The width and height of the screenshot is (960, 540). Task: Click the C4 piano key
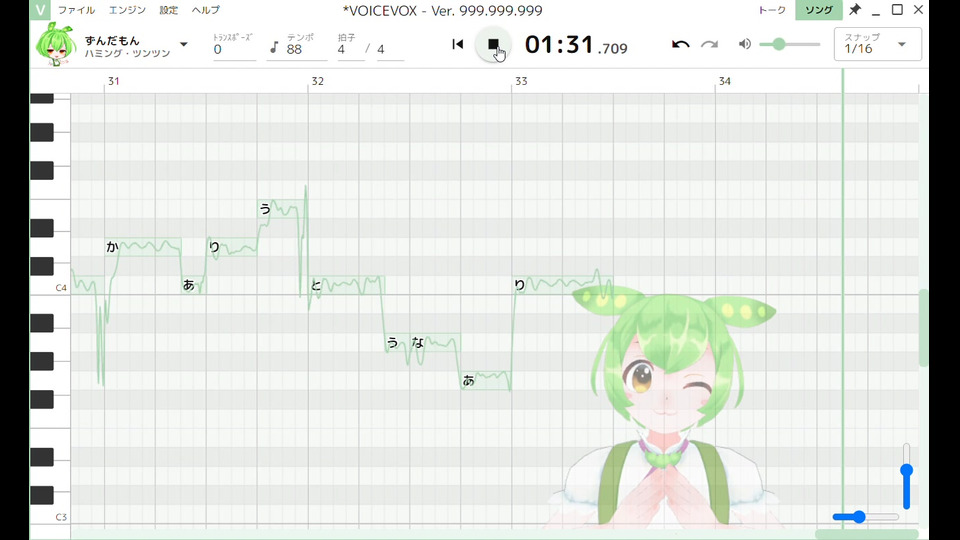point(50,287)
